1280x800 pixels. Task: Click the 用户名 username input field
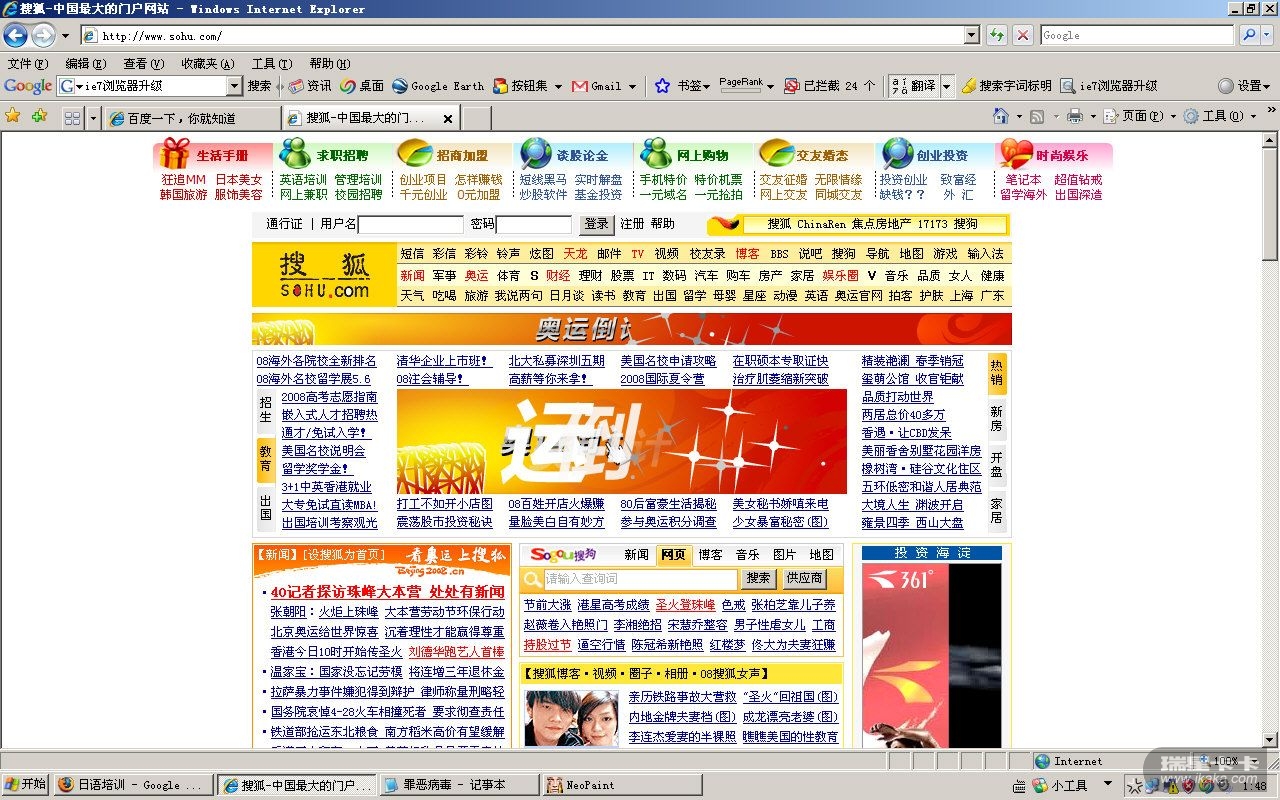[x=411, y=224]
